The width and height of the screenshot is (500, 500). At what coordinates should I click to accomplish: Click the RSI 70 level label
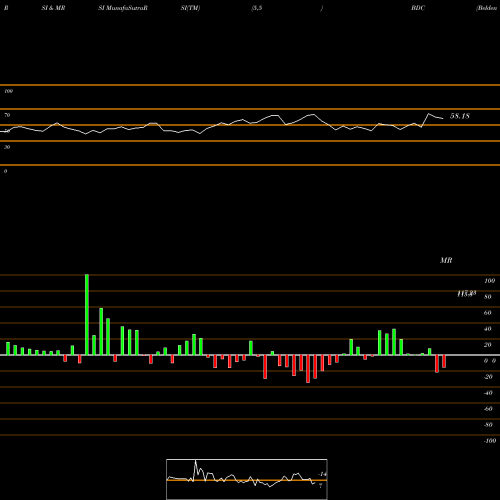click(x=7, y=115)
